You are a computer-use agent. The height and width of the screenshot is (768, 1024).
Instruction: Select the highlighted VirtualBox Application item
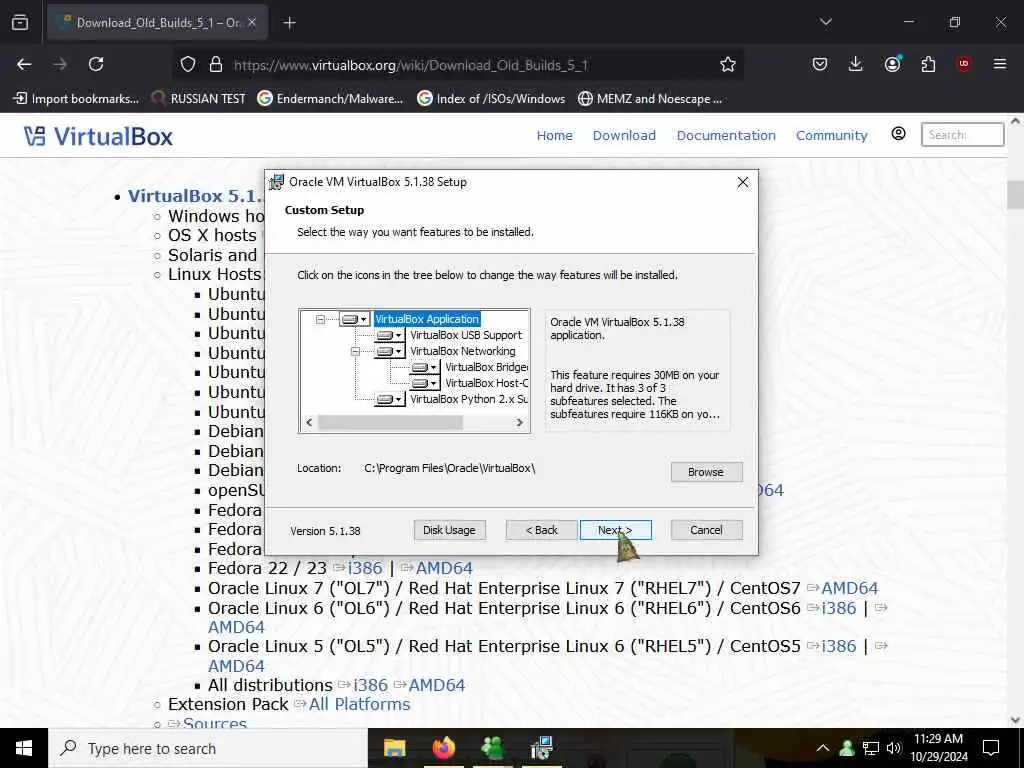(x=427, y=319)
